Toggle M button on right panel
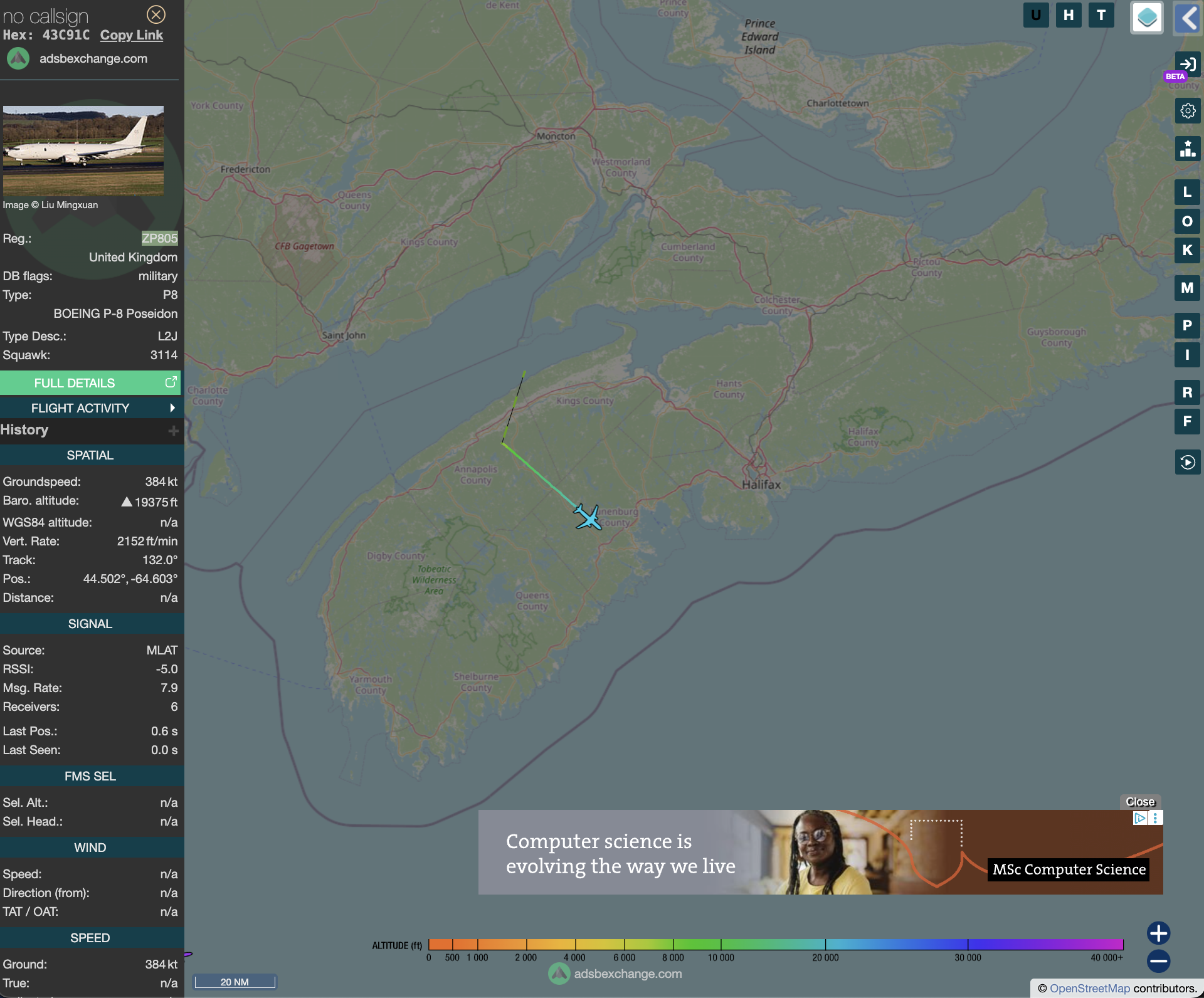1204x998 pixels. point(1188,288)
